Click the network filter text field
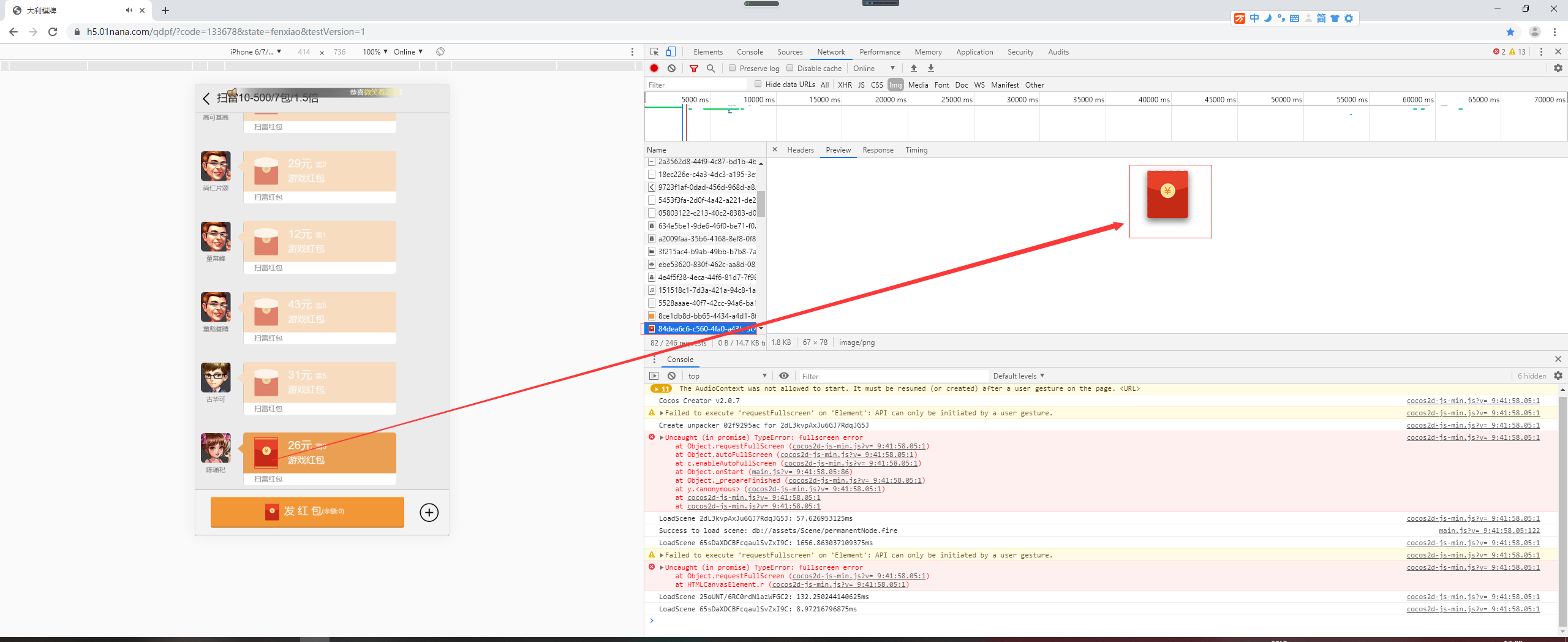 coord(696,85)
